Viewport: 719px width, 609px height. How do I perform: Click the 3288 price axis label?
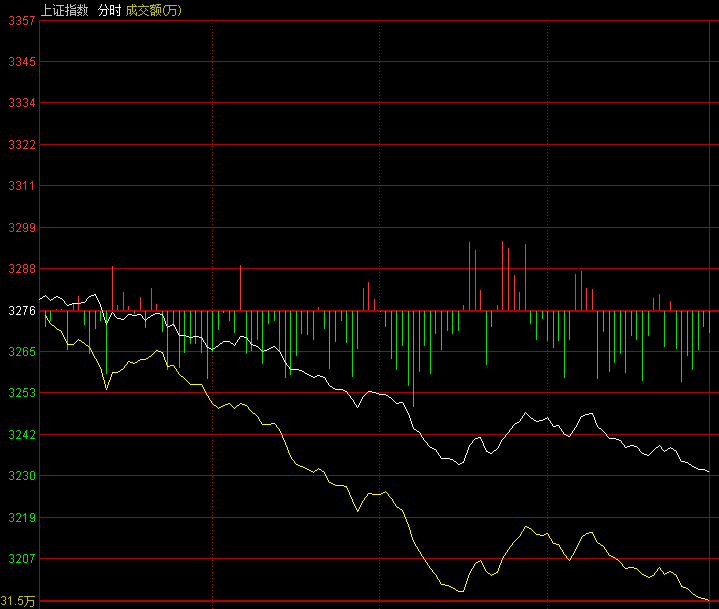(22, 269)
